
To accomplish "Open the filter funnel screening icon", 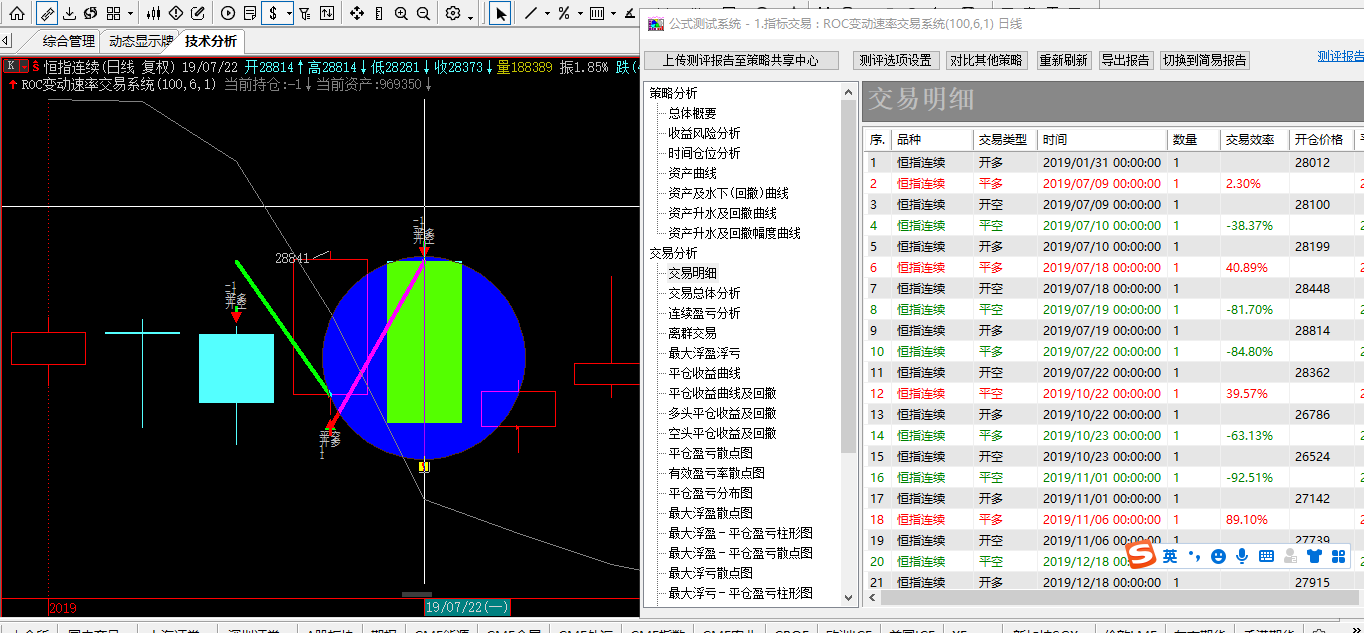I will (305, 13).
